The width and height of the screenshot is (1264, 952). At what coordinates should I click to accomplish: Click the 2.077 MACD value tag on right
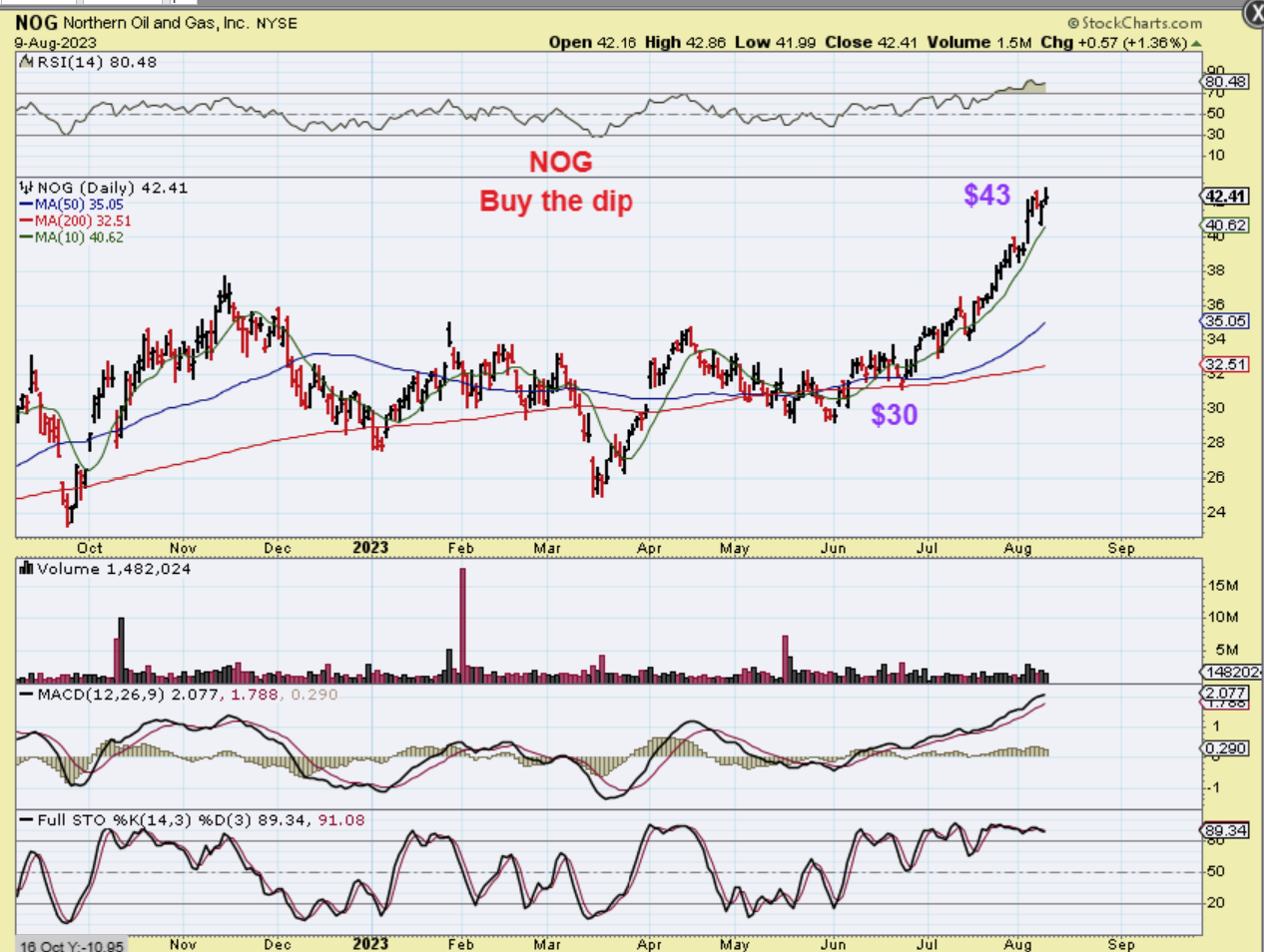pos(1225,694)
